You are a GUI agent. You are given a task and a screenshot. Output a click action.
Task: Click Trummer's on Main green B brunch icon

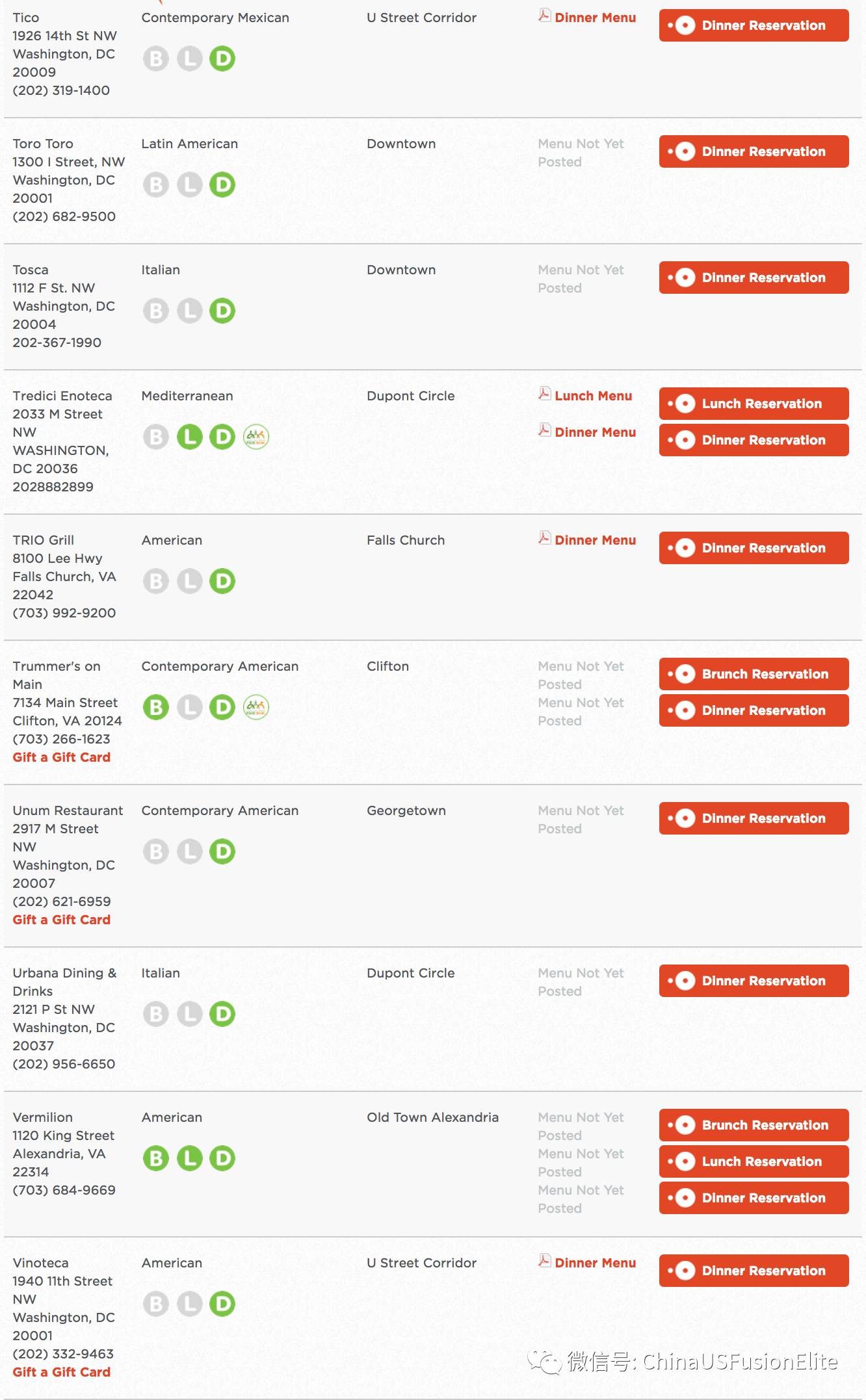click(156, 707)
